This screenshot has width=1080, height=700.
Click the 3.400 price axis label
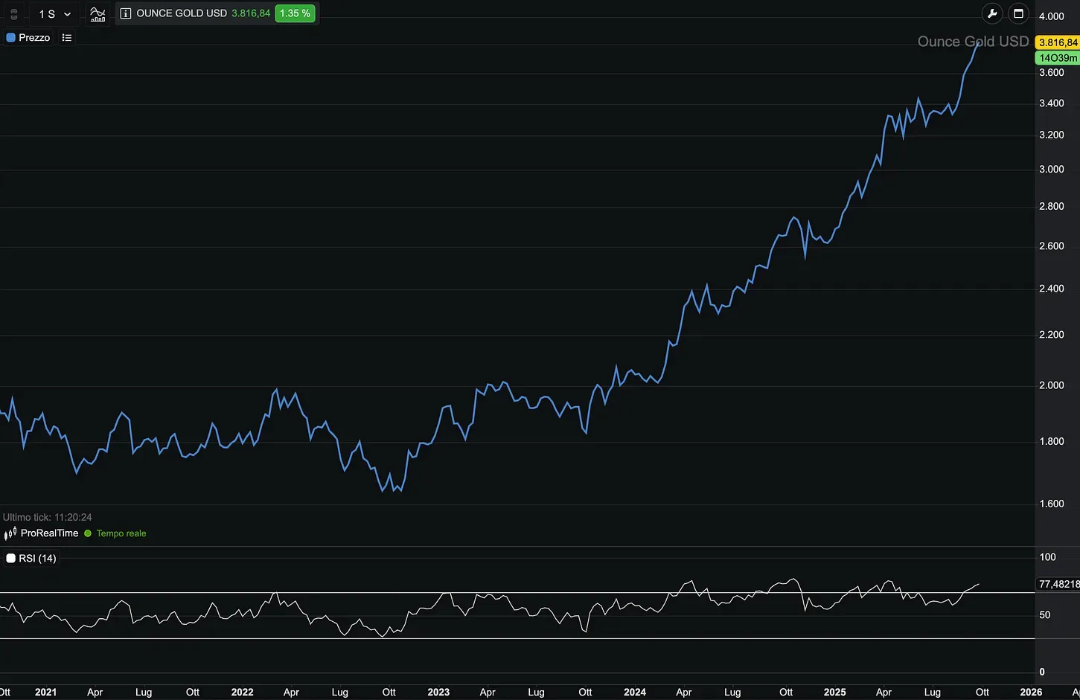coord(1052,103)
